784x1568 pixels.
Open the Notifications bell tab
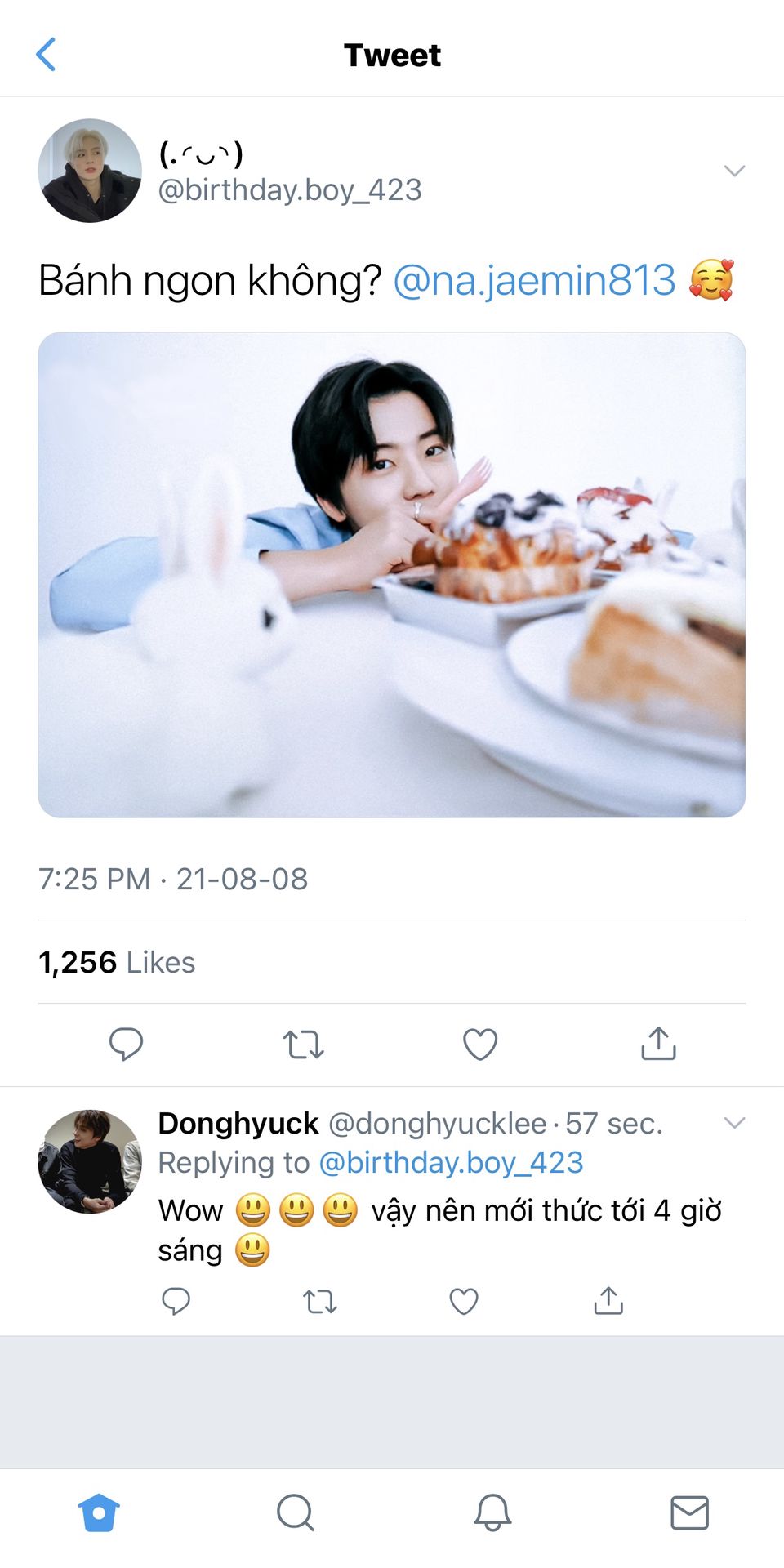pyautogui.click(x=492, y=1512)
